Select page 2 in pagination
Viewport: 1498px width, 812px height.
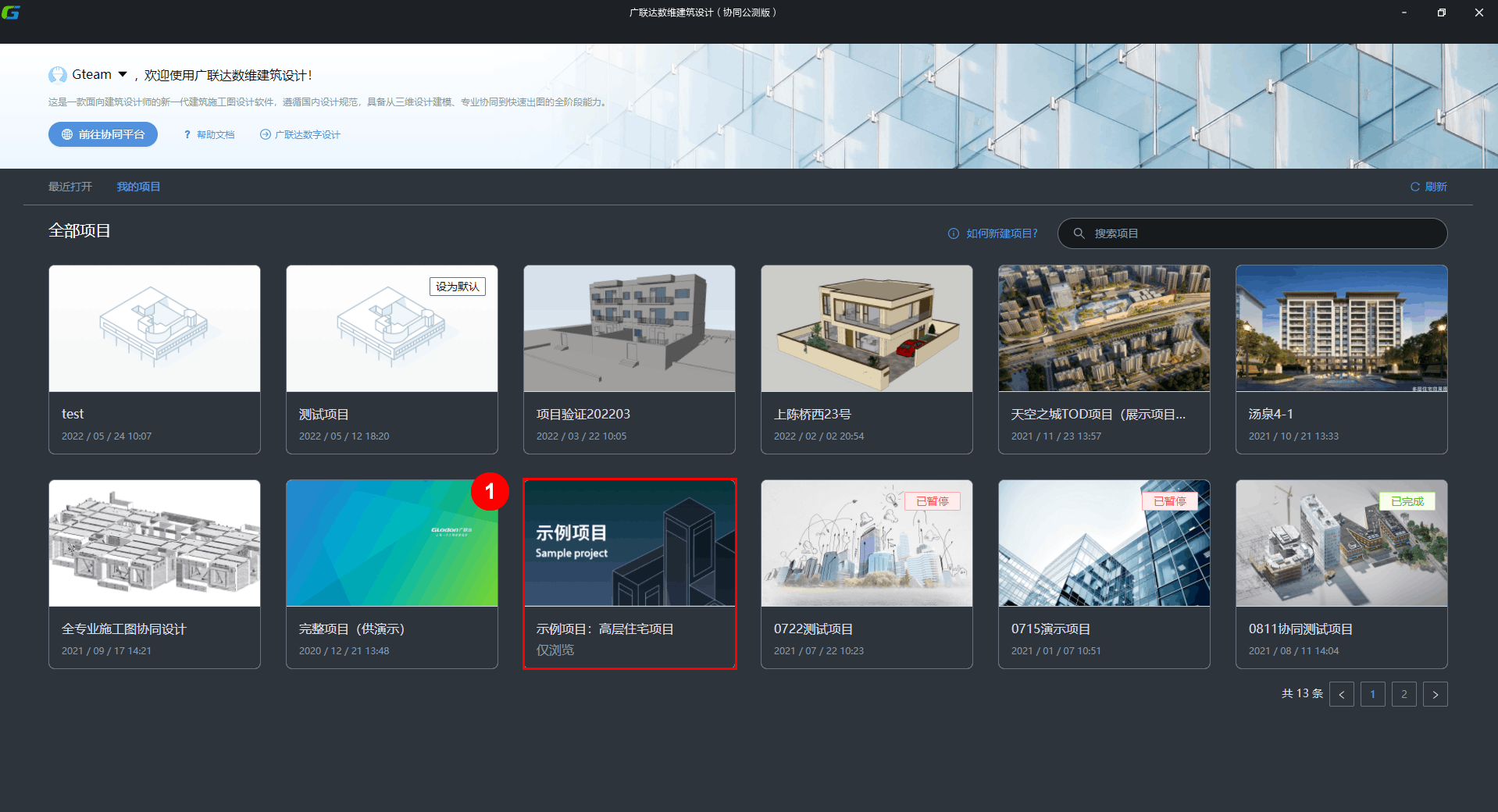1404,694
